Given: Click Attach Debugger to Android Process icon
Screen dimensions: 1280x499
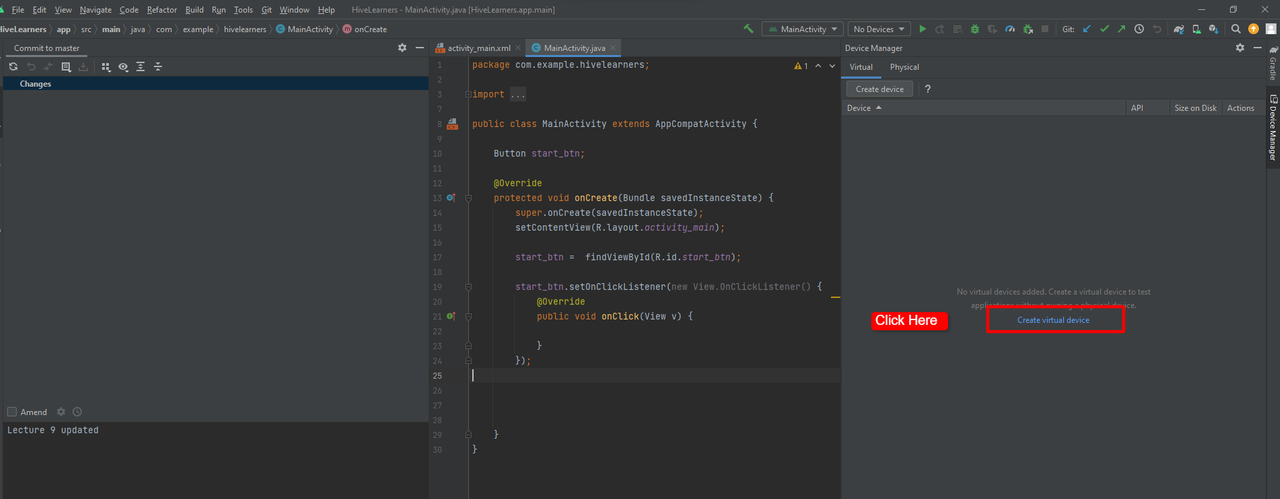Looking at the screenshot, I should click(1028, 29).
